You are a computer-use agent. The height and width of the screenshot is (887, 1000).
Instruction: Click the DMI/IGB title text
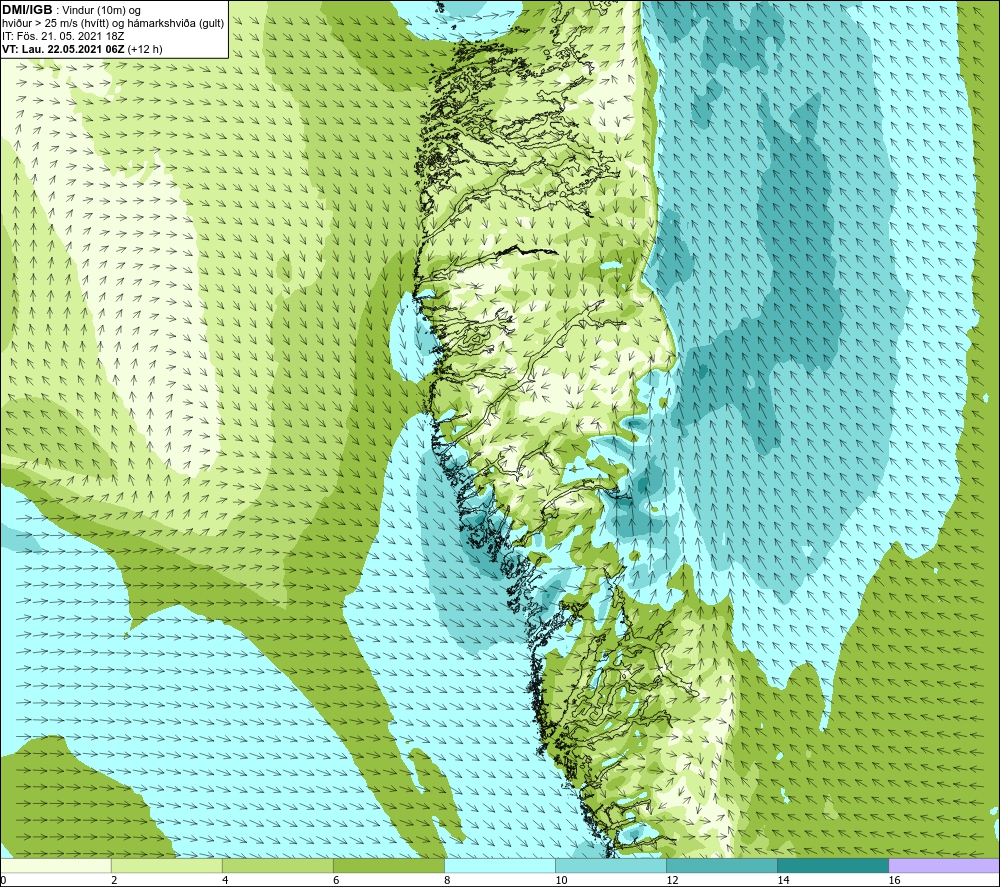27,10
